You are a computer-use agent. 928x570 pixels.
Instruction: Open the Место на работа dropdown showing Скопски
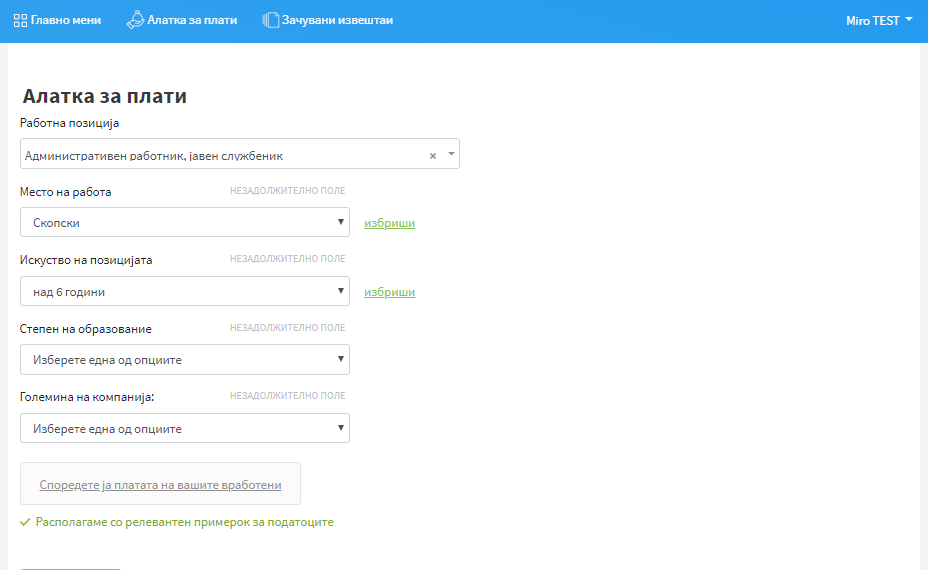[185, 222]
